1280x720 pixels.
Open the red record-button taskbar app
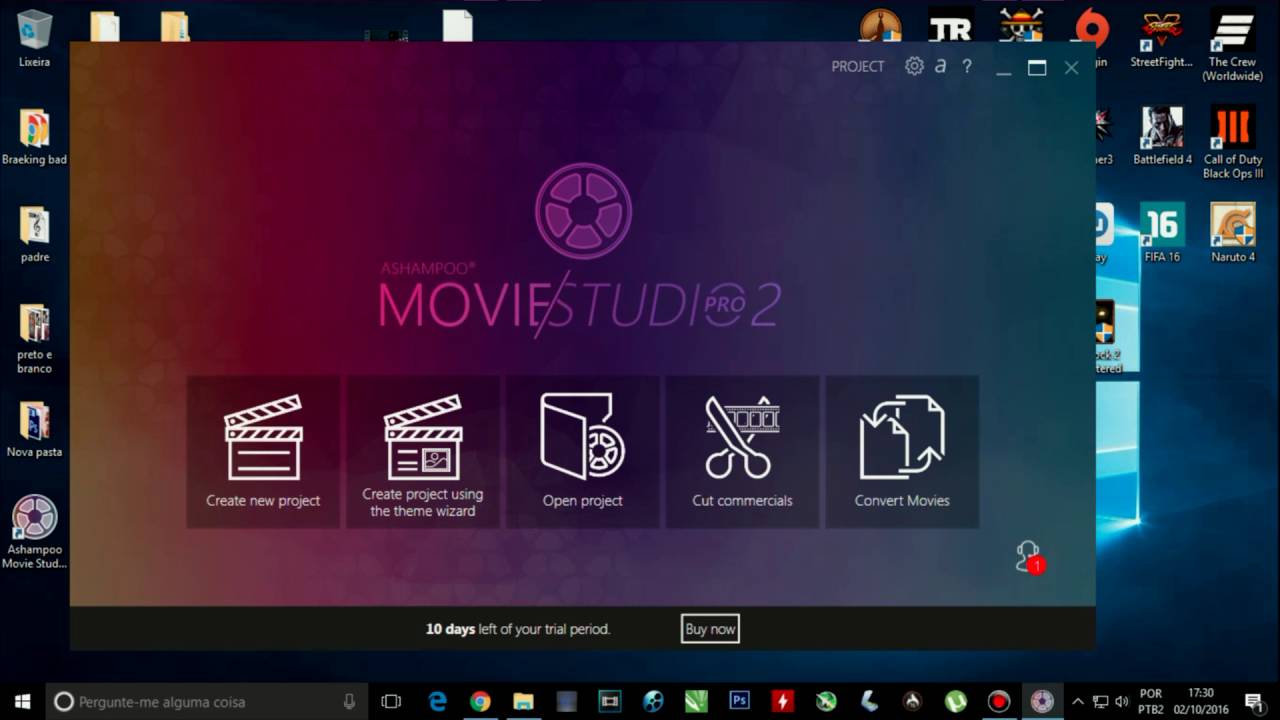(999, 701)
